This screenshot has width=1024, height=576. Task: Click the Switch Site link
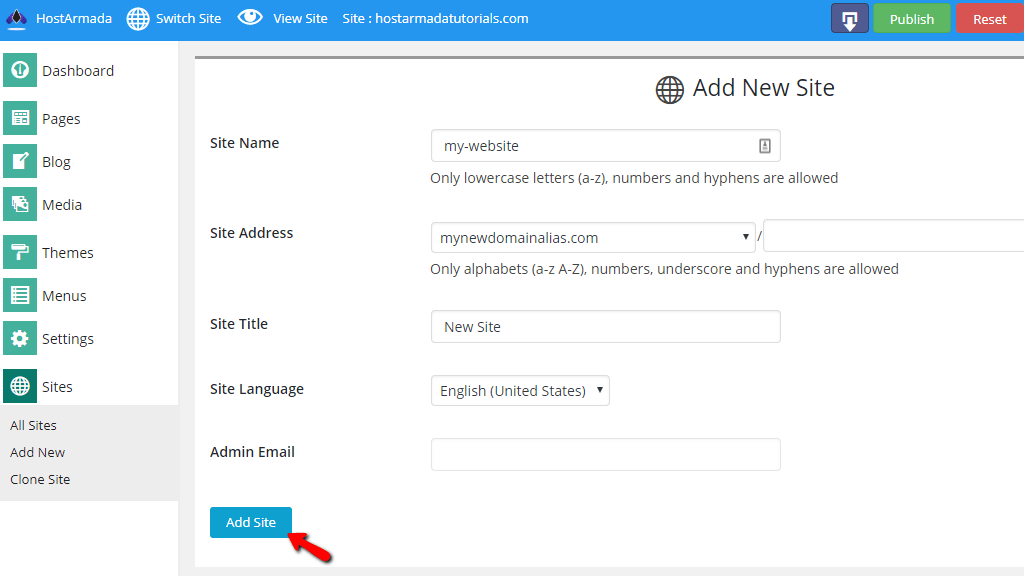(x=188, y=19)
